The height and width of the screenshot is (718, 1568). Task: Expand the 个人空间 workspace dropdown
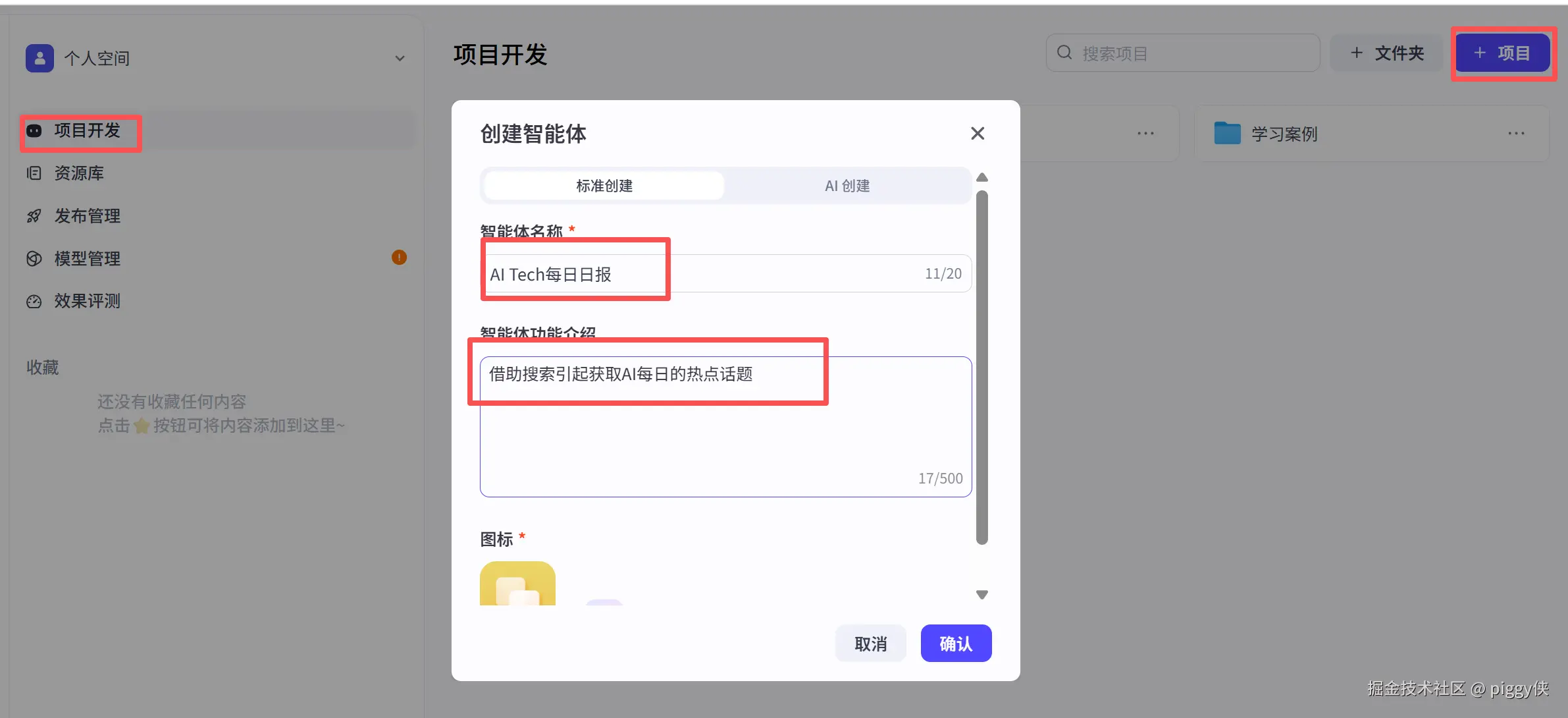pos(400,58)
